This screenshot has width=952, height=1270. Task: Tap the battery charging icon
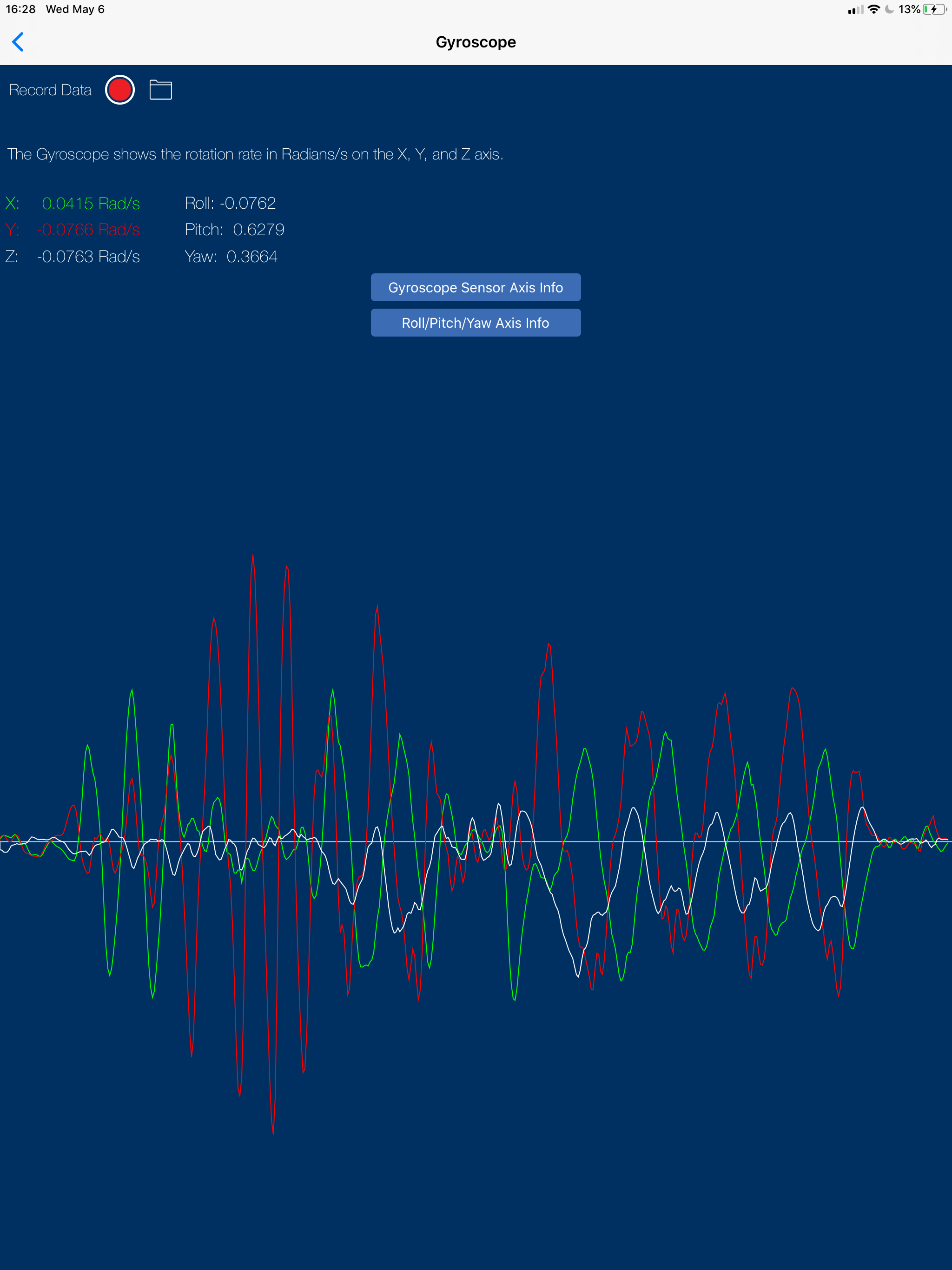click(934, 9)
